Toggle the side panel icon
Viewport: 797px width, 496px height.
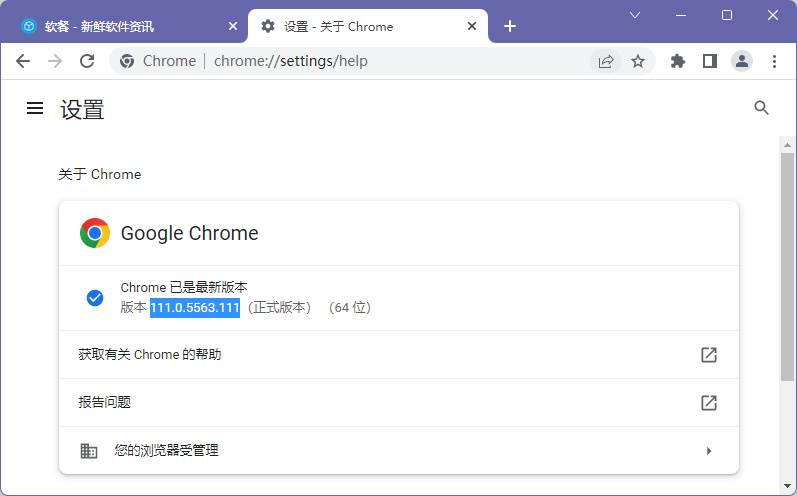click(710, 61)
